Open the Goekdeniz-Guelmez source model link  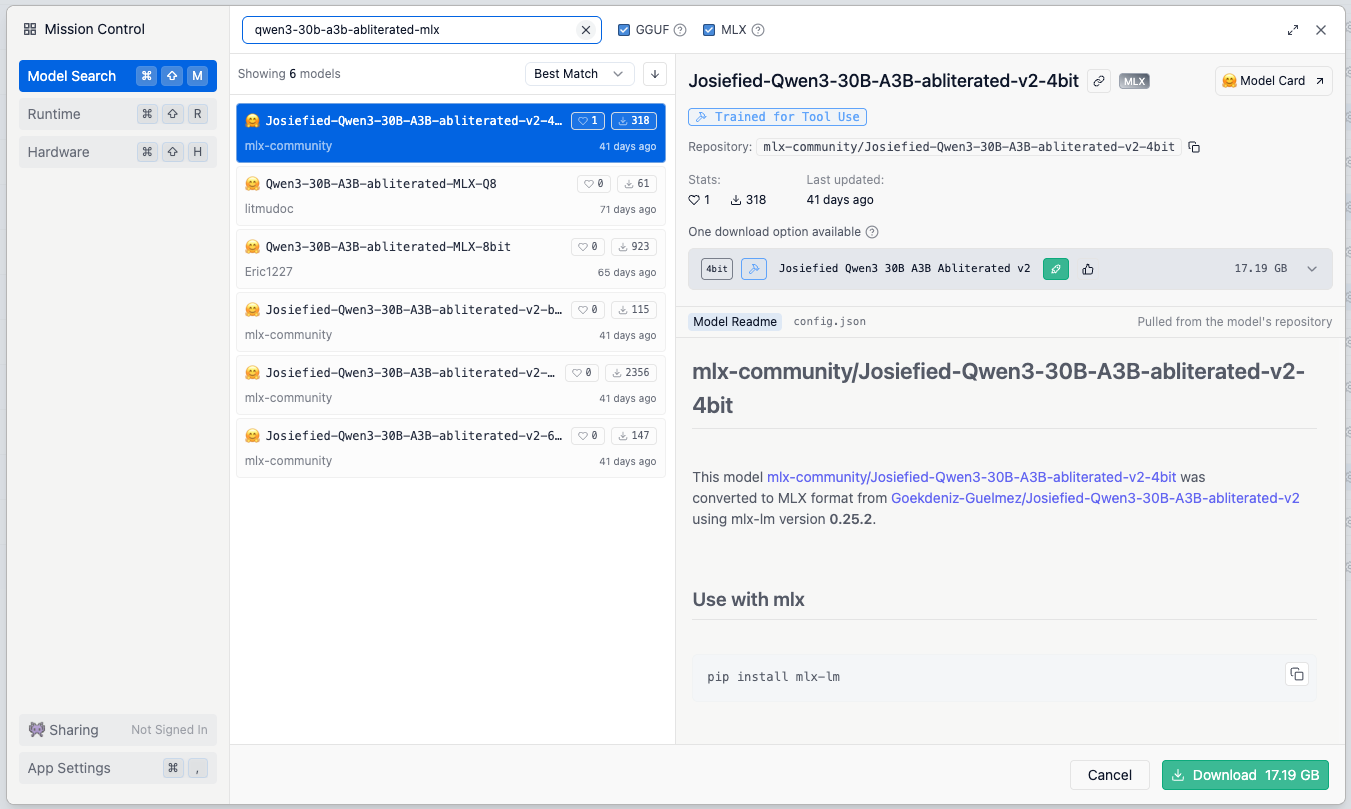(x=1095, y=498)
